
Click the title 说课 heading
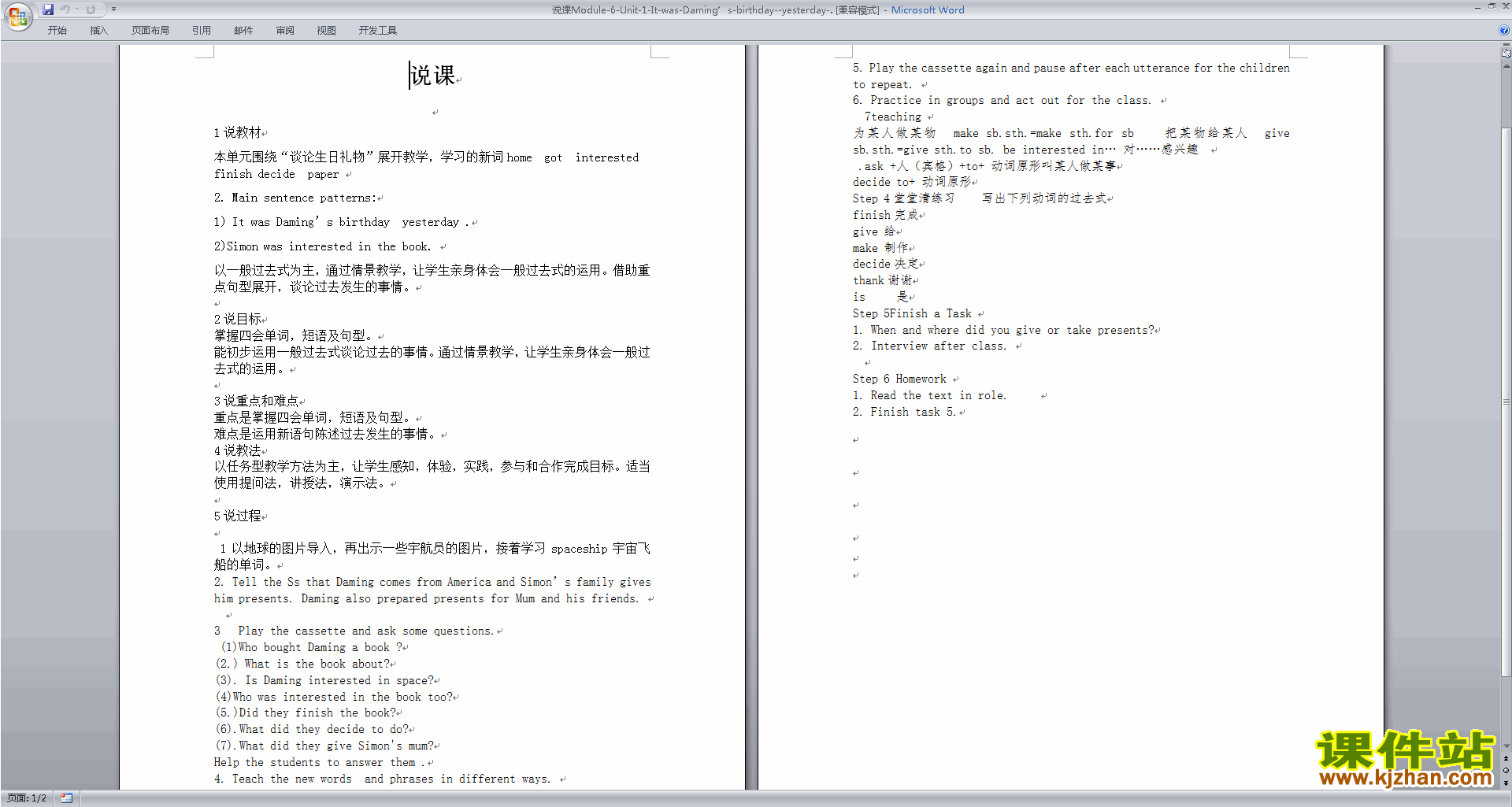pos(433,76)
